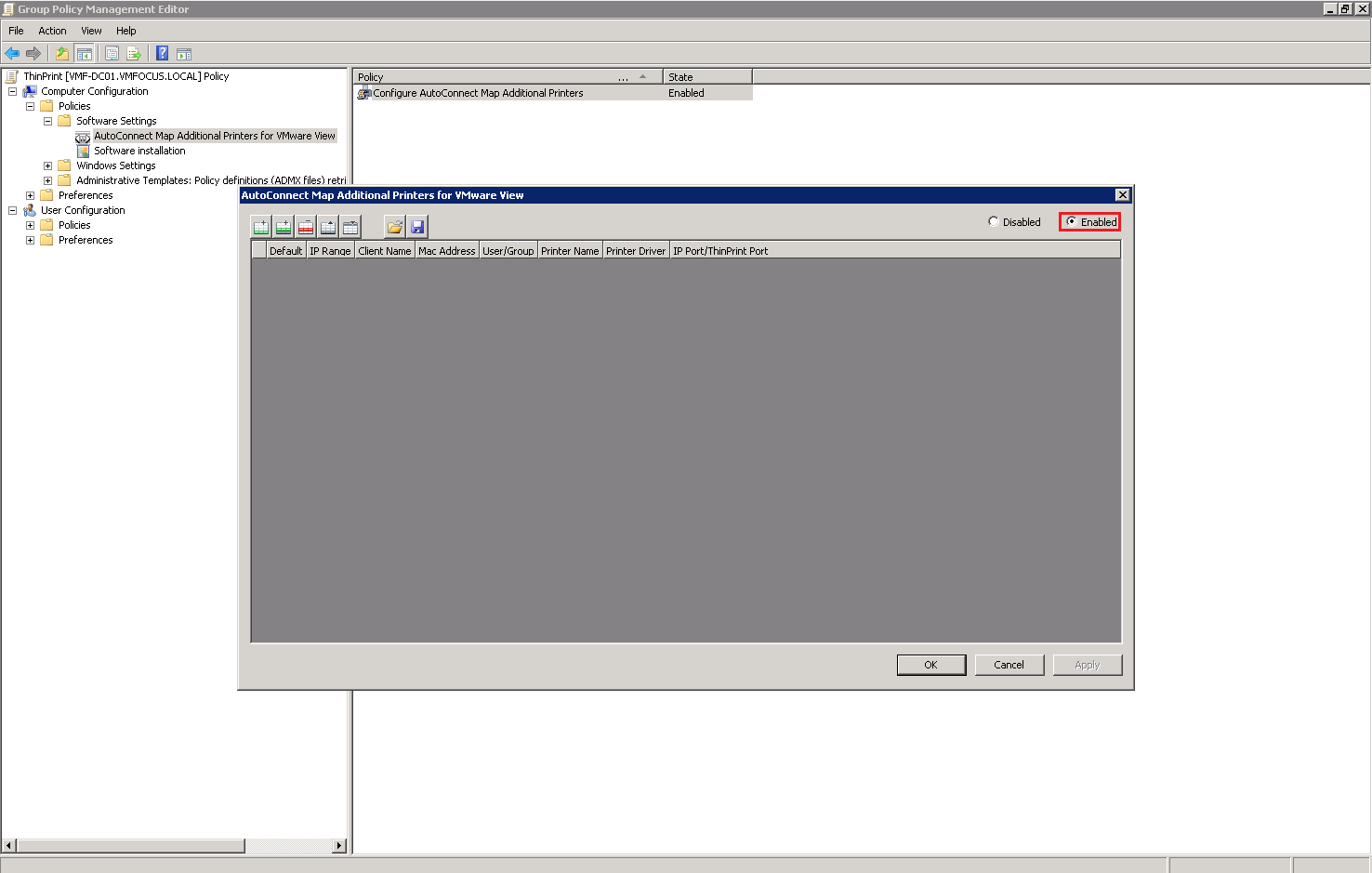Open the View menu

(x=91, y=31)
